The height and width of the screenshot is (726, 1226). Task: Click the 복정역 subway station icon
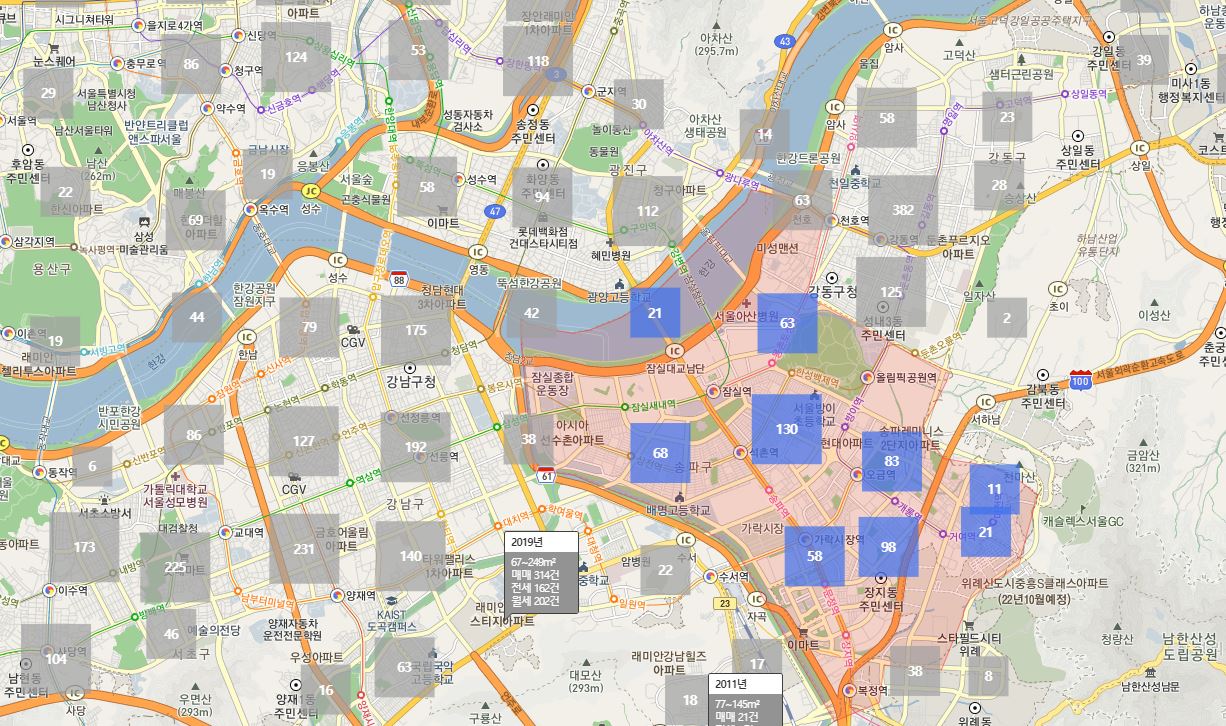pyautogui.click(x=851, y=690)
